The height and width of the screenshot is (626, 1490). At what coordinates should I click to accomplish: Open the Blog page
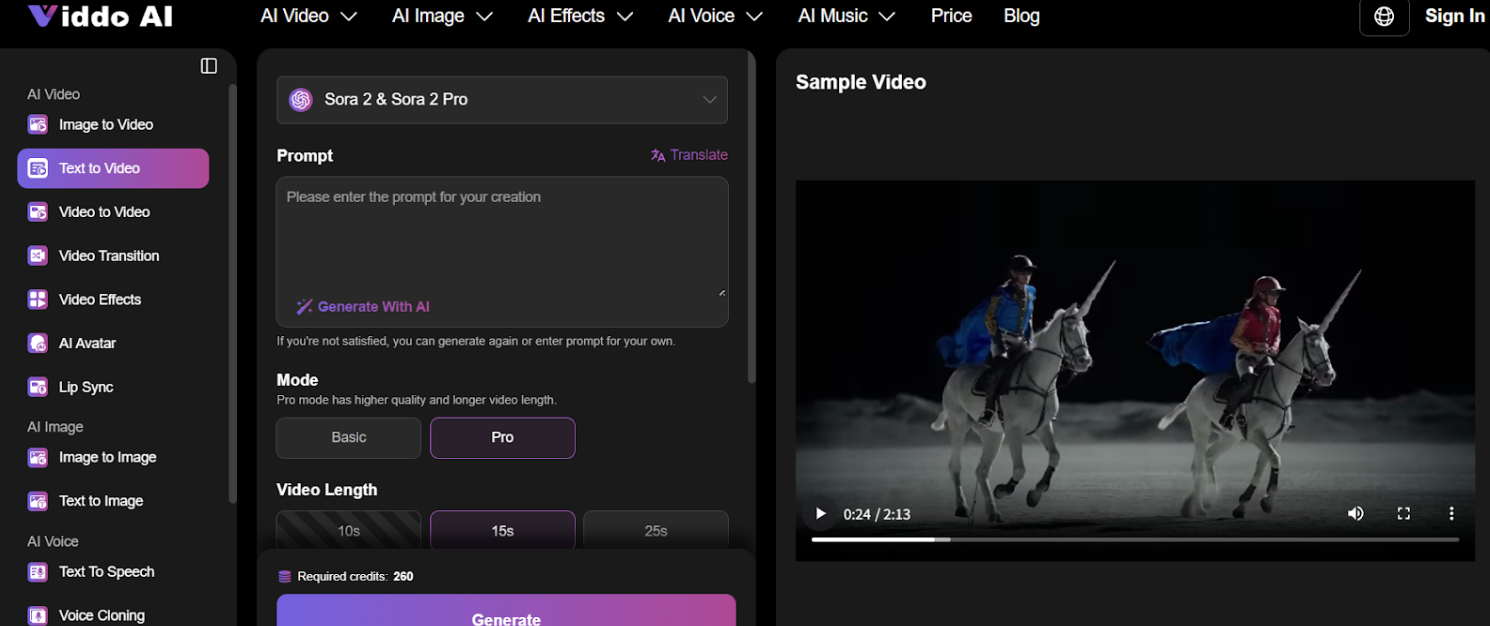pos(1021,16)
